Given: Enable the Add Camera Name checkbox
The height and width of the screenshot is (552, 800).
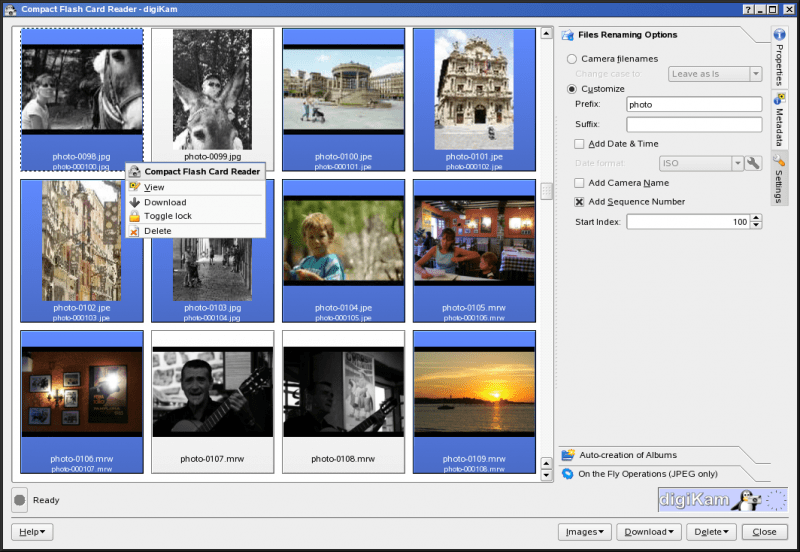Looking at the screenshot, I should point(579,183).
